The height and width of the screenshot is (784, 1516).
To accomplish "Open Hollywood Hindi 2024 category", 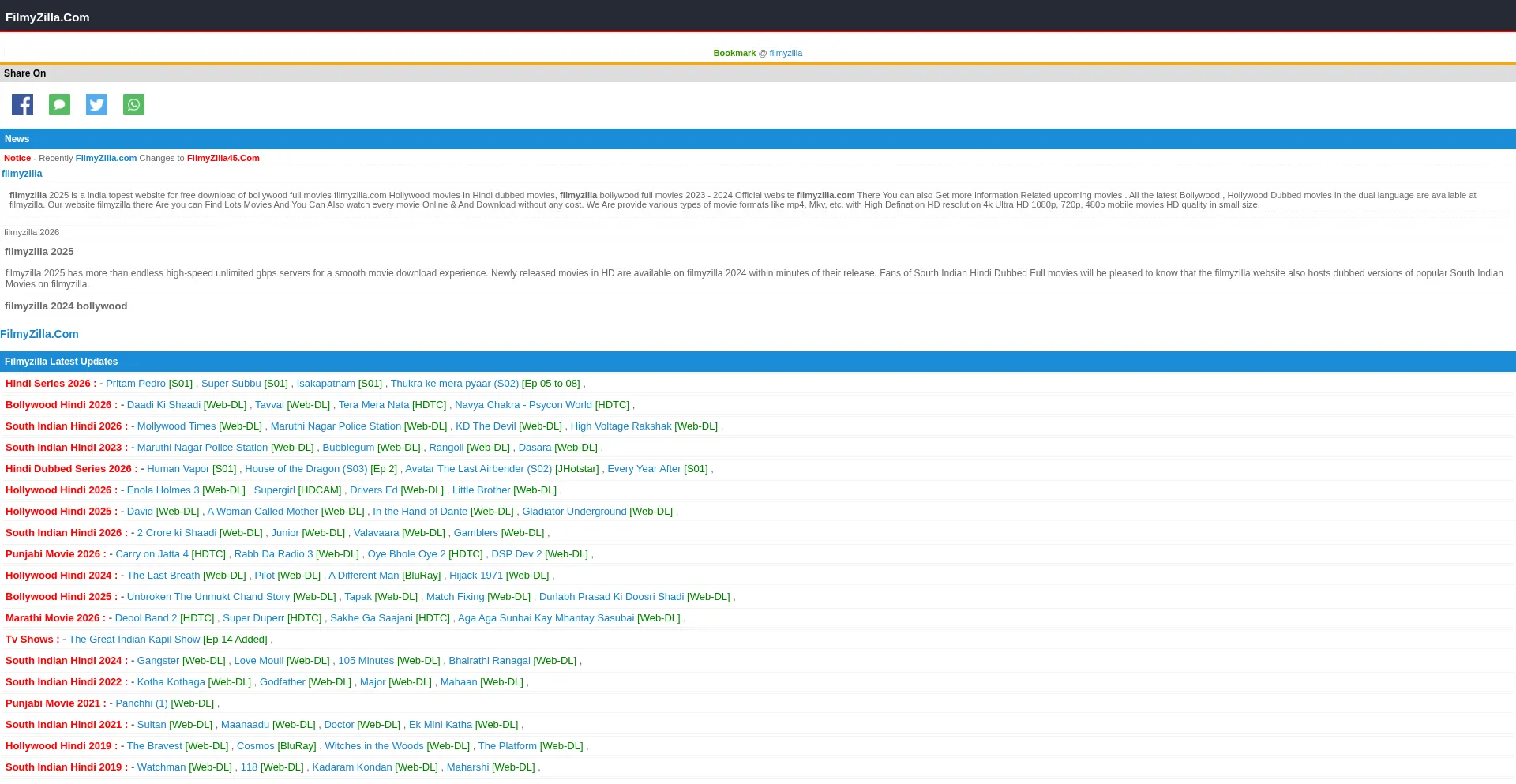I will click(62, 576).
